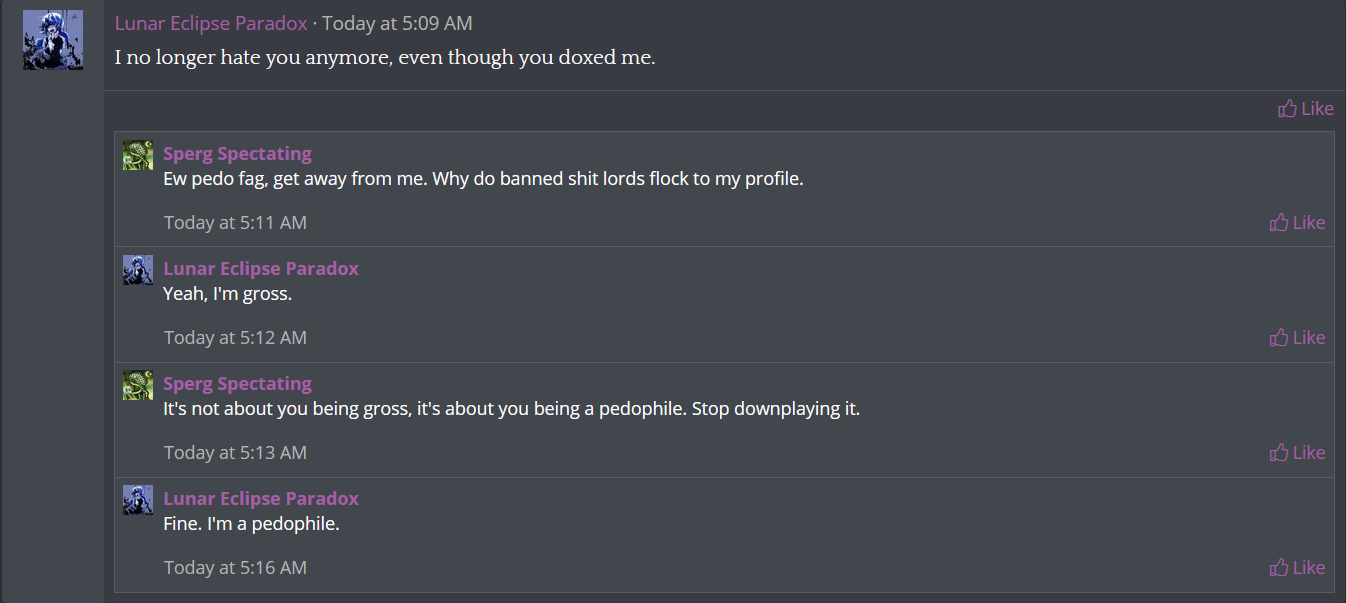Open the large avatar of the post author
Screen dimensions: 1346x603
coord(53,40)
